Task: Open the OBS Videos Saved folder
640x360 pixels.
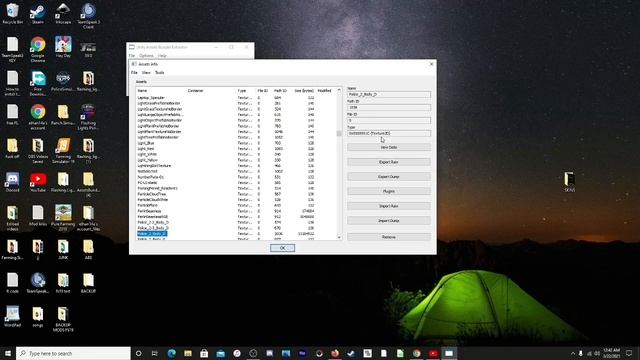Action: pos(38,151)
